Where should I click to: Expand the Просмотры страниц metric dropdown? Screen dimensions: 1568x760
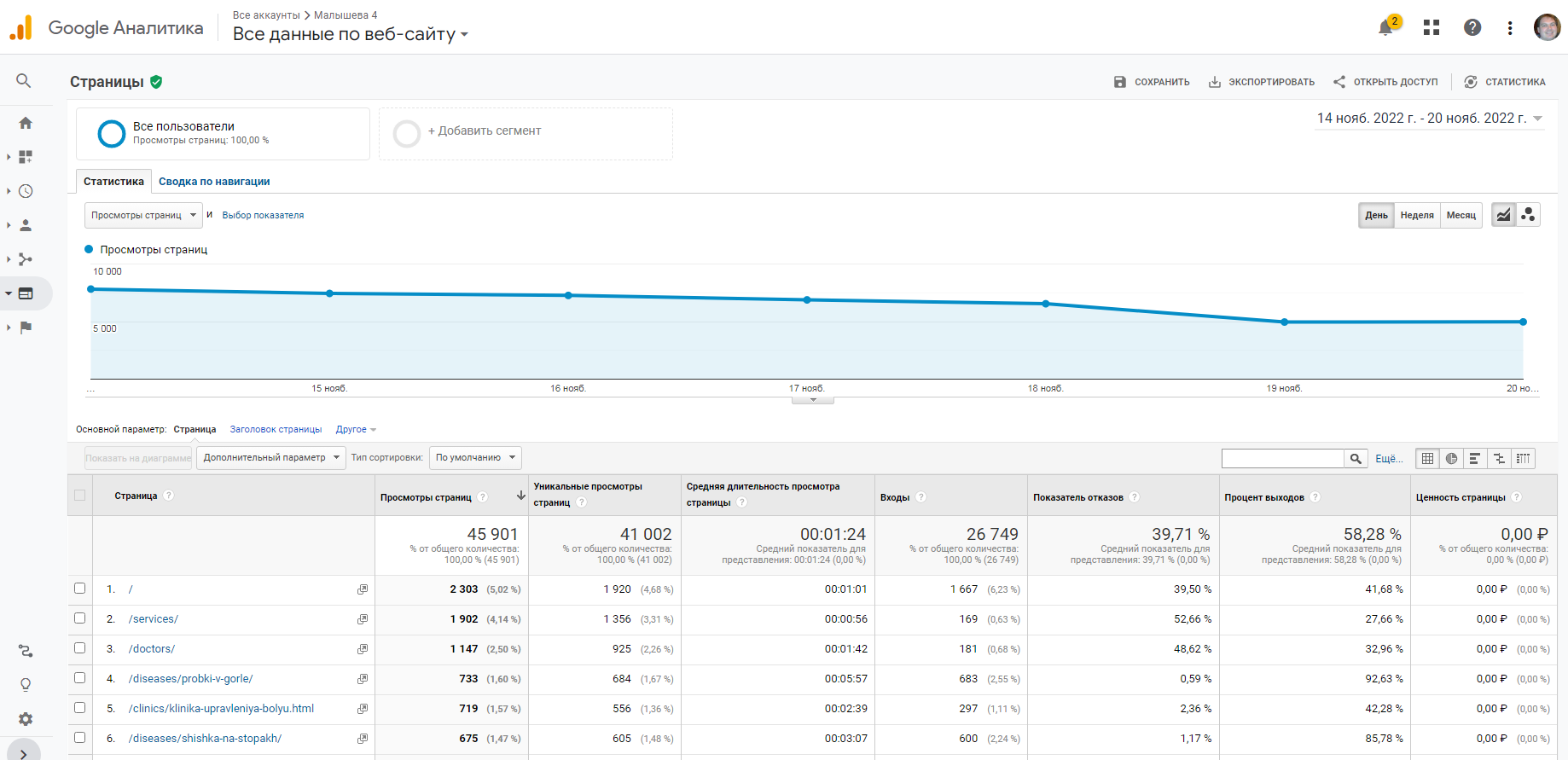[x=143, y=216]
